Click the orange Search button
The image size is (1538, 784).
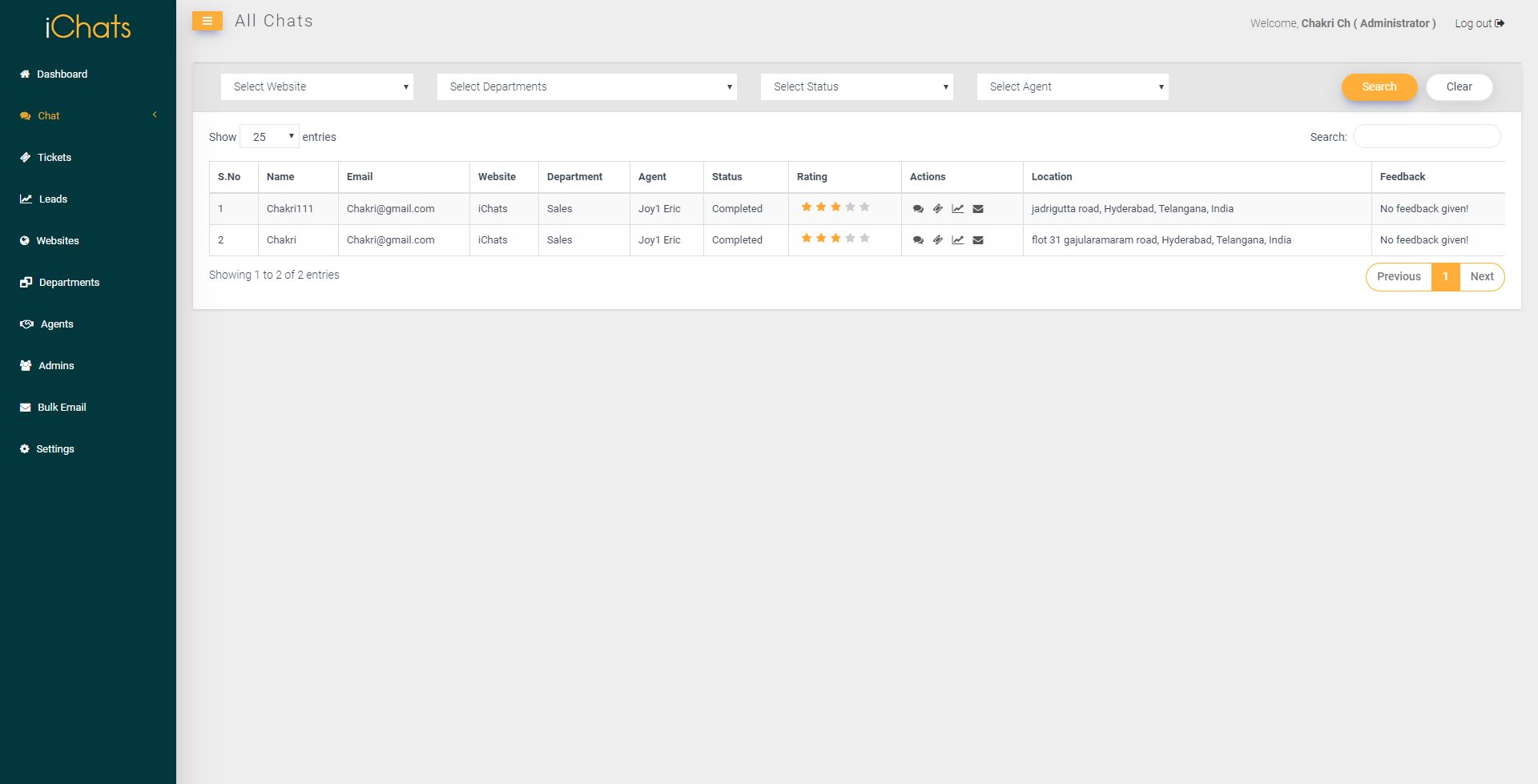tap(1379, 86)
